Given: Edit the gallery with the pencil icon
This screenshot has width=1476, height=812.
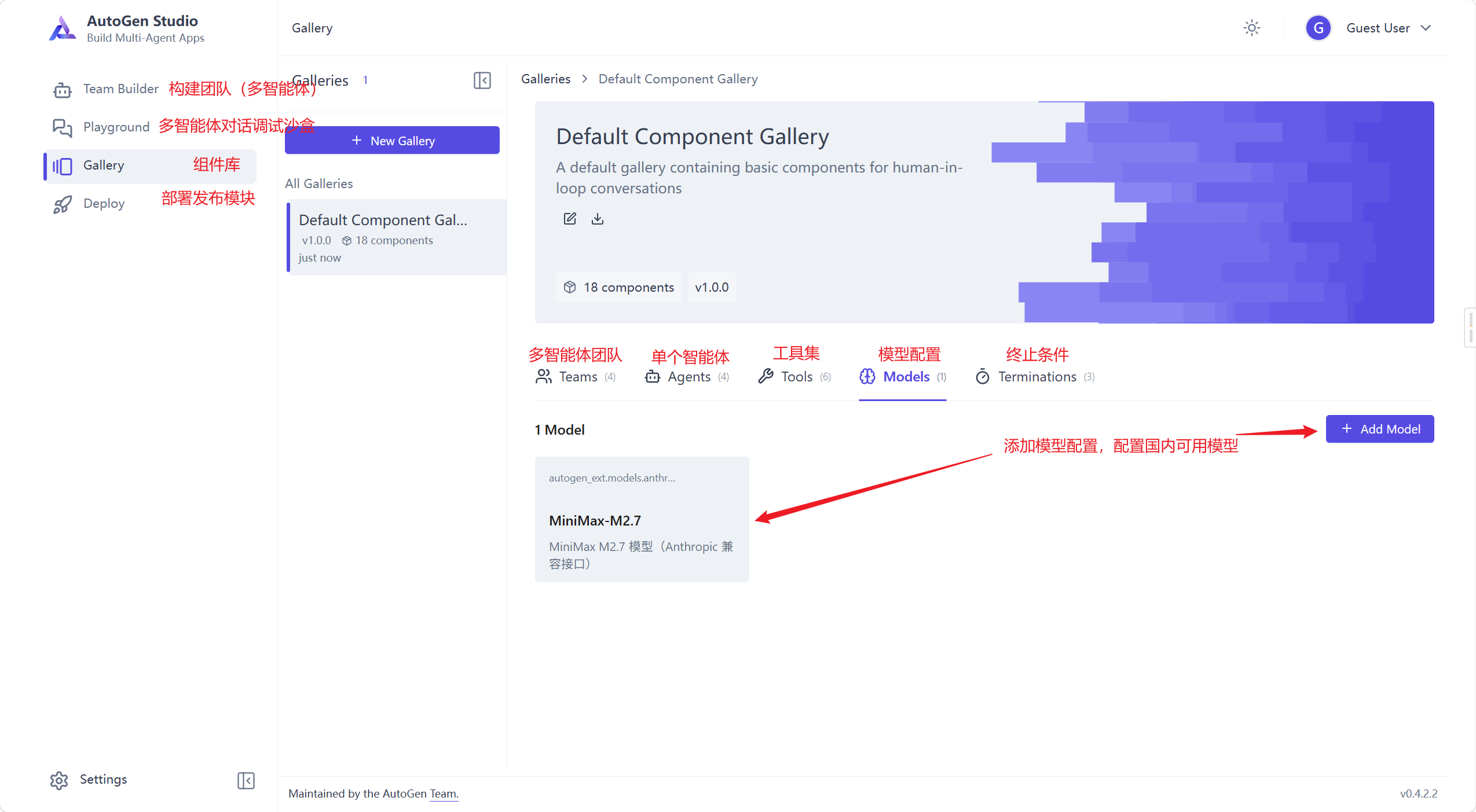Looking at the screenshot, I should (x=570, y=219).
